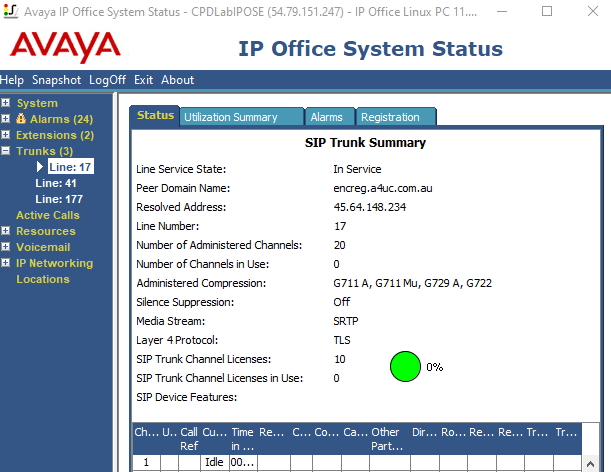Expand the IP Networking node
This screenshot has width=611, height=472.
click(x=5, y=263)
